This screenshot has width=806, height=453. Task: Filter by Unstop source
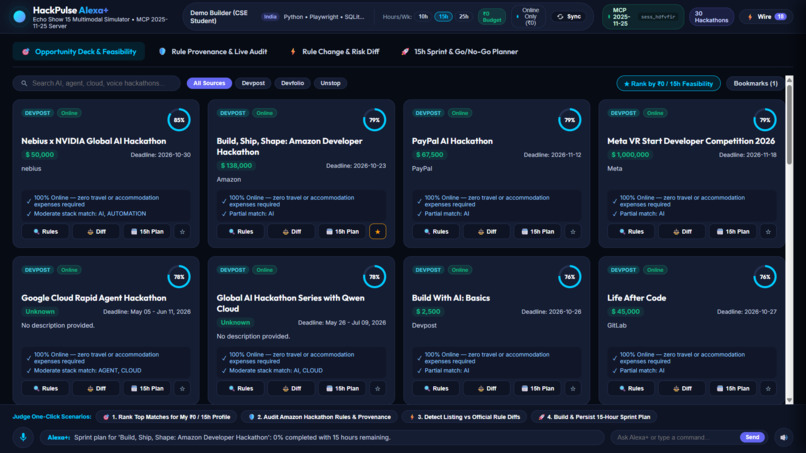click(x=331, y=83)
